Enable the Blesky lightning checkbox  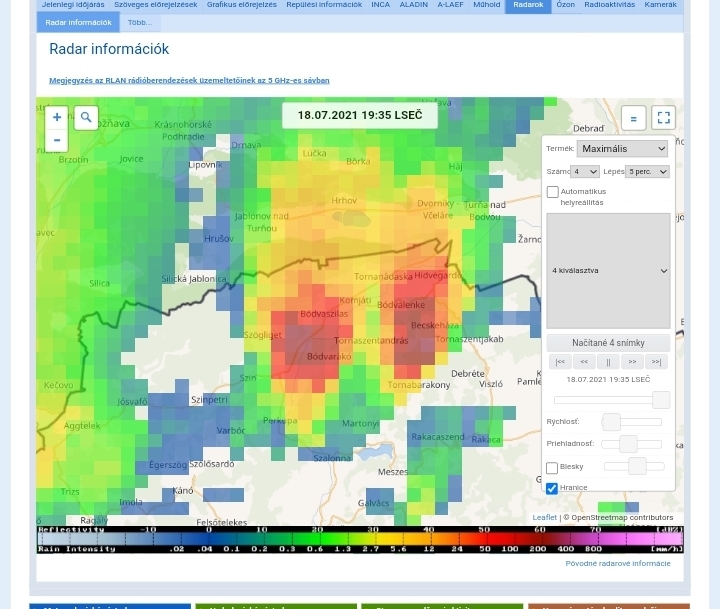(552, 468)
